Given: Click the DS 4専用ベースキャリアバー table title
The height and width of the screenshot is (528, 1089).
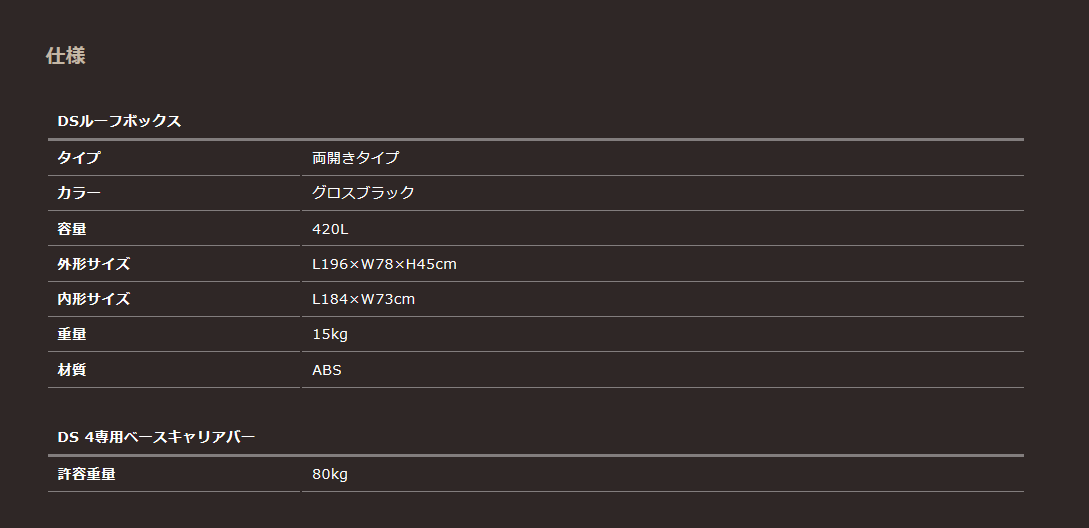Looking at the screenshot, I should click(156, 437).
